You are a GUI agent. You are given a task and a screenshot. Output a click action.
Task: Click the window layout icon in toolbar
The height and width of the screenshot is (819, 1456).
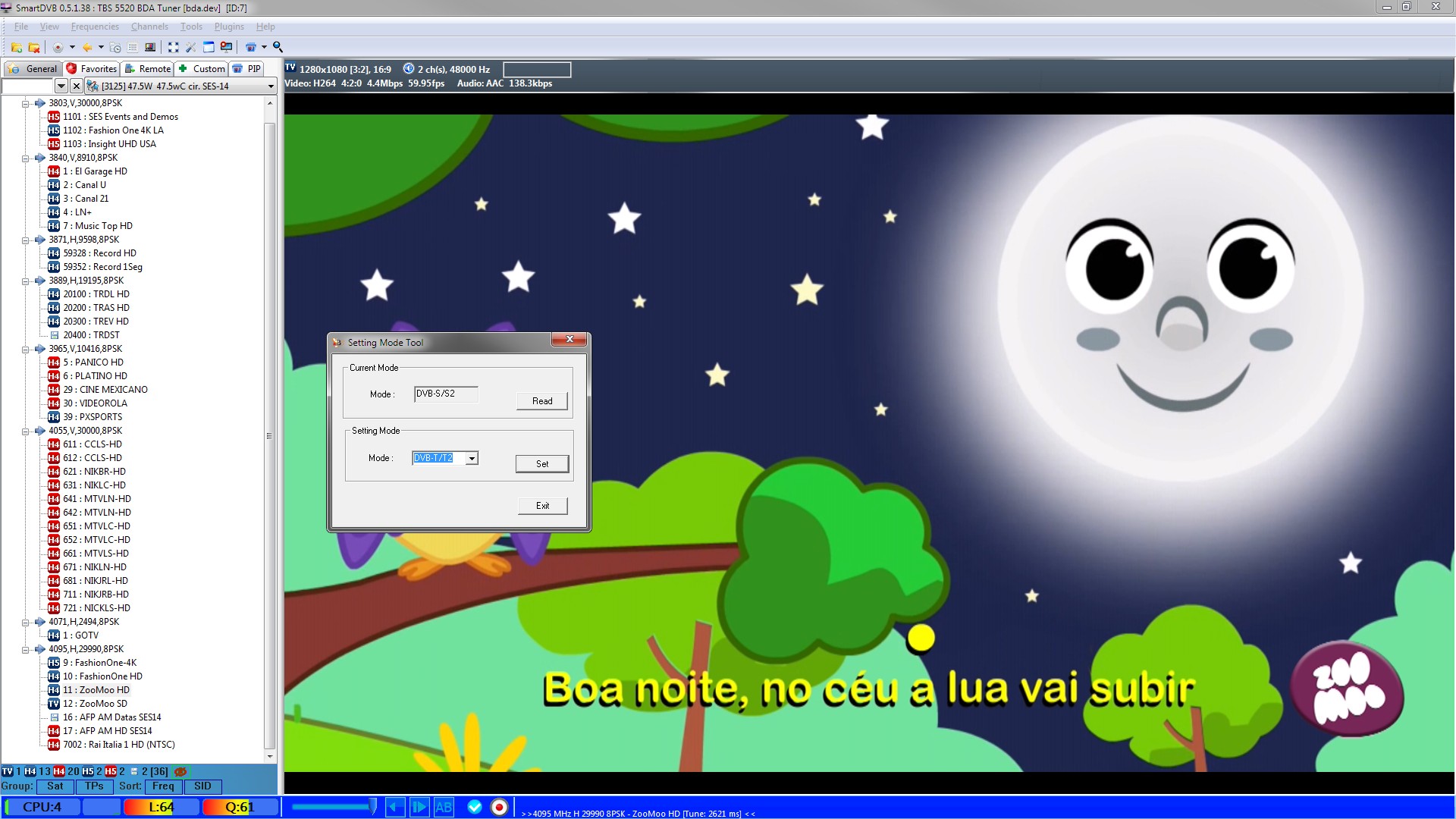(x=209, y=47)
